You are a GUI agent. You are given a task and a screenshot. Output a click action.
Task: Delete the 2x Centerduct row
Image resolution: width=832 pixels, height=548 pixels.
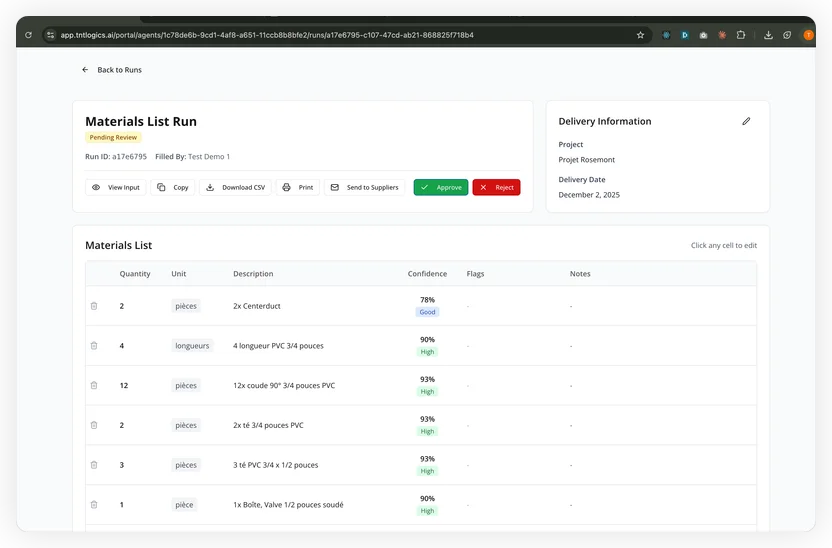pyautogui.click(x=94, y=306)
